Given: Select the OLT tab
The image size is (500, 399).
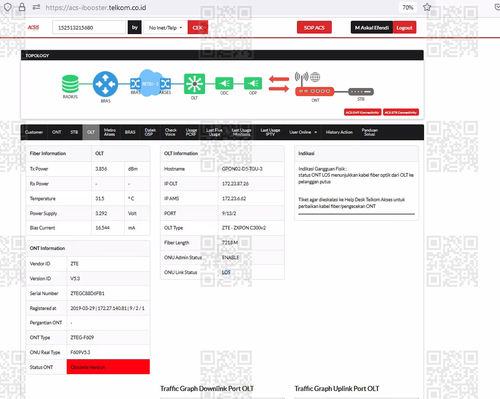Looking at the screenshot, I should pyautogui.click(x=91, y=132).
